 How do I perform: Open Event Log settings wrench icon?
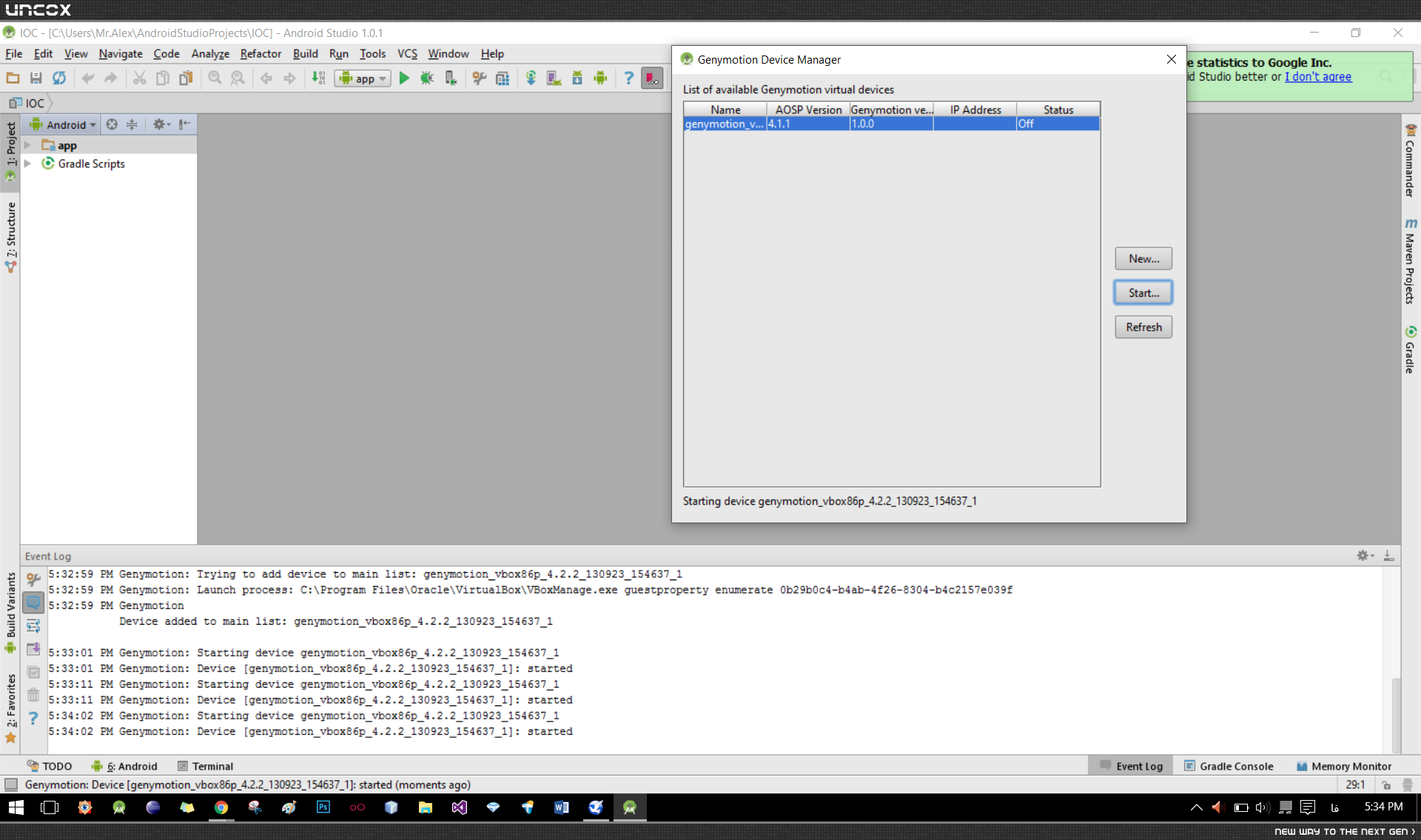[33, 579]
